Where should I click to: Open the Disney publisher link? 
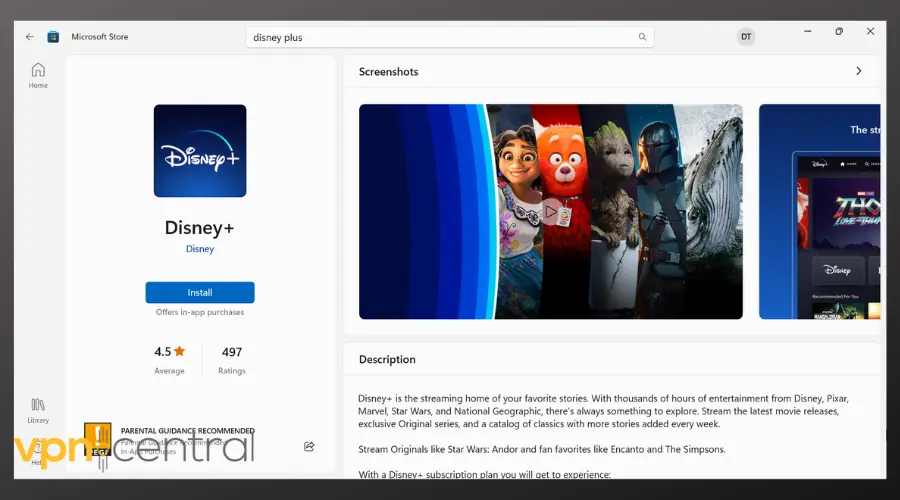point(200,249)
